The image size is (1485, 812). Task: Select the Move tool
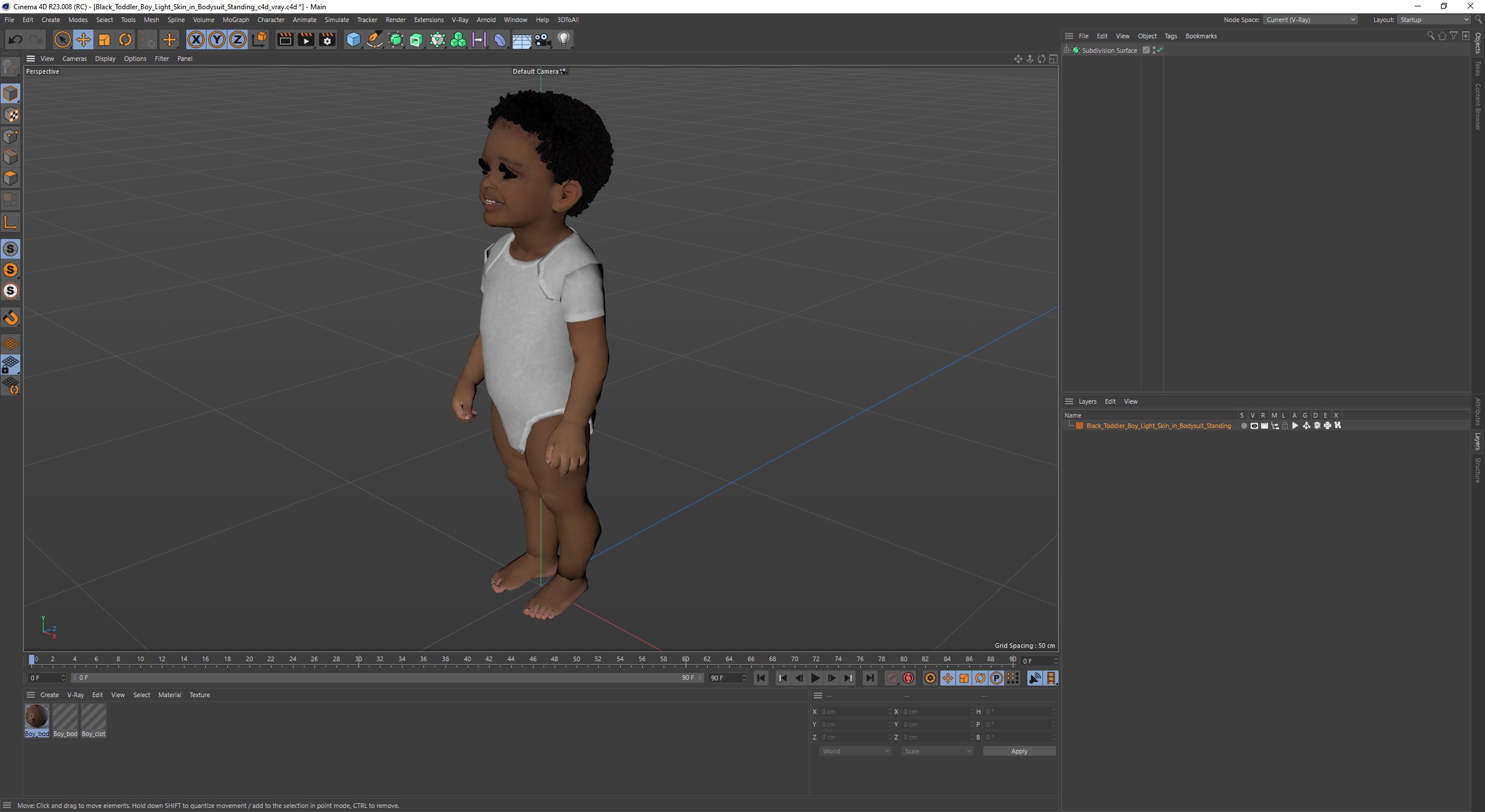tap(83, 39)
